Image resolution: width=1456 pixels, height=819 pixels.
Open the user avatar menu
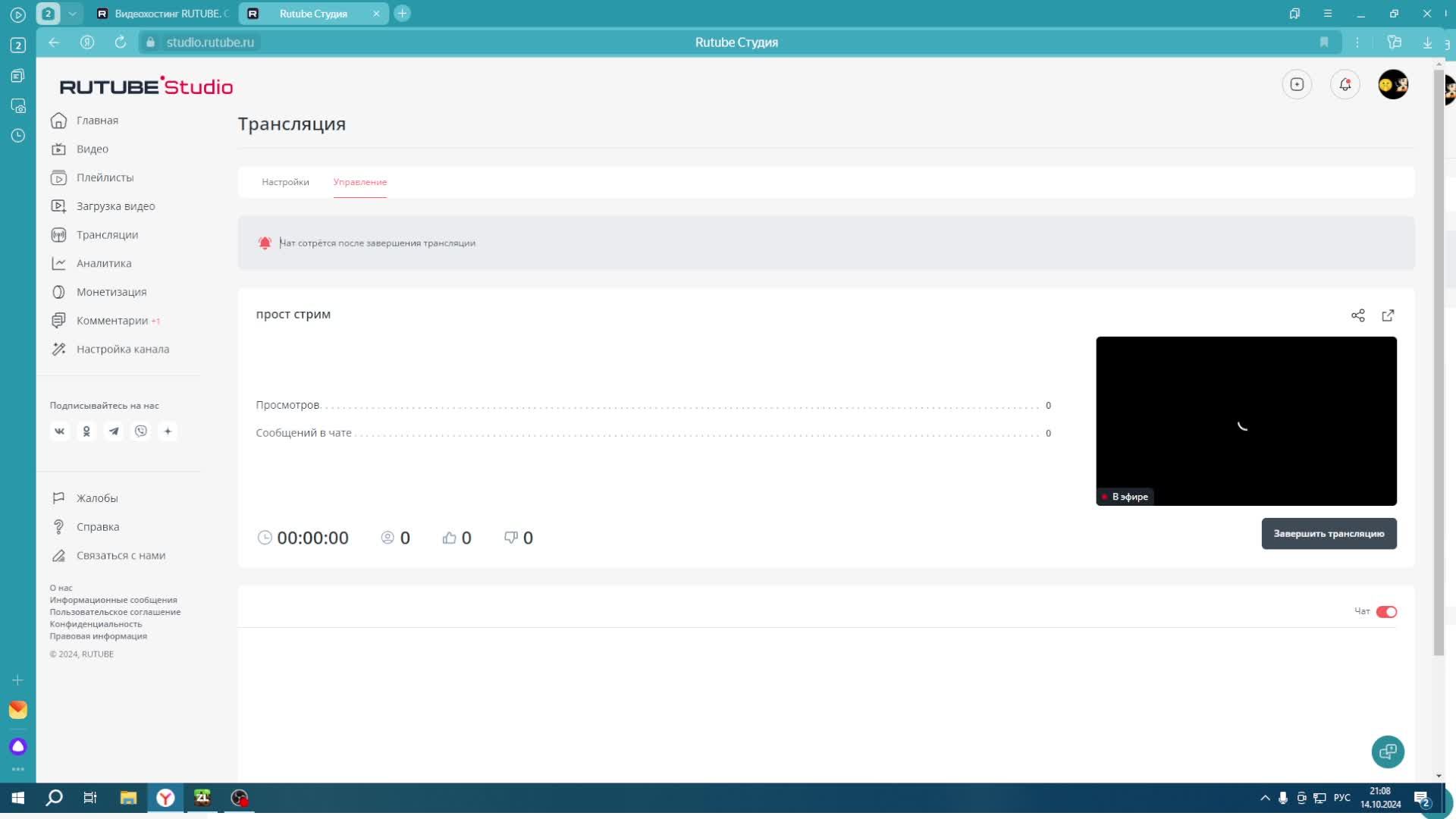(x=1393, y=84)
